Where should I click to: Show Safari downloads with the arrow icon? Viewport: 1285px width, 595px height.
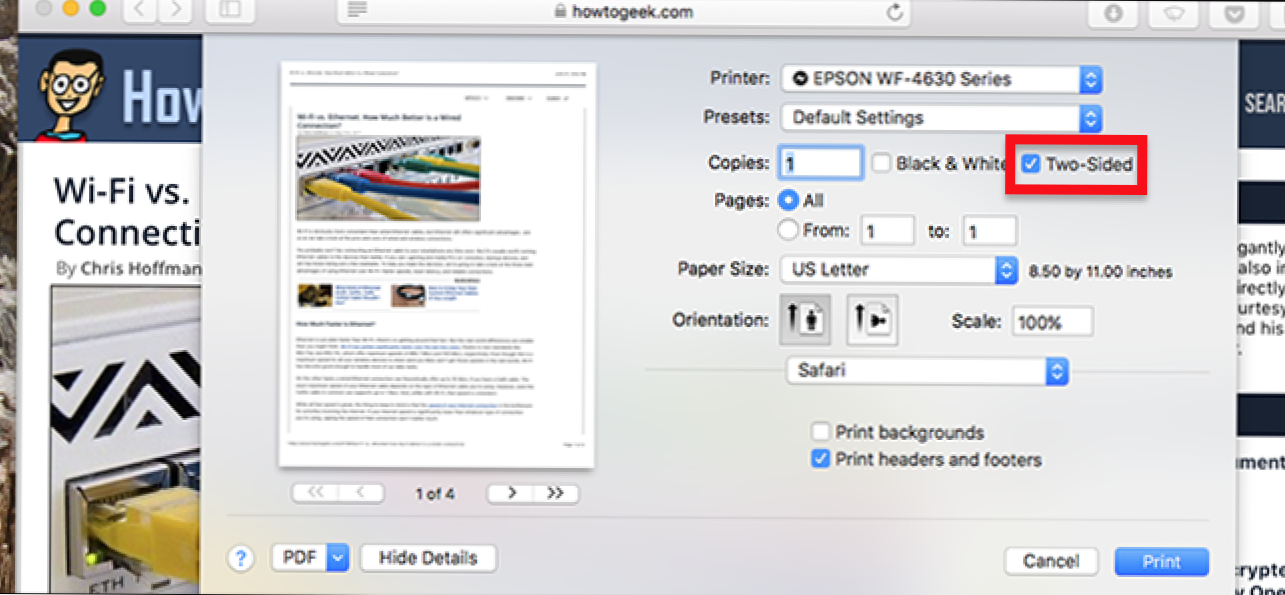(1113, 13)
